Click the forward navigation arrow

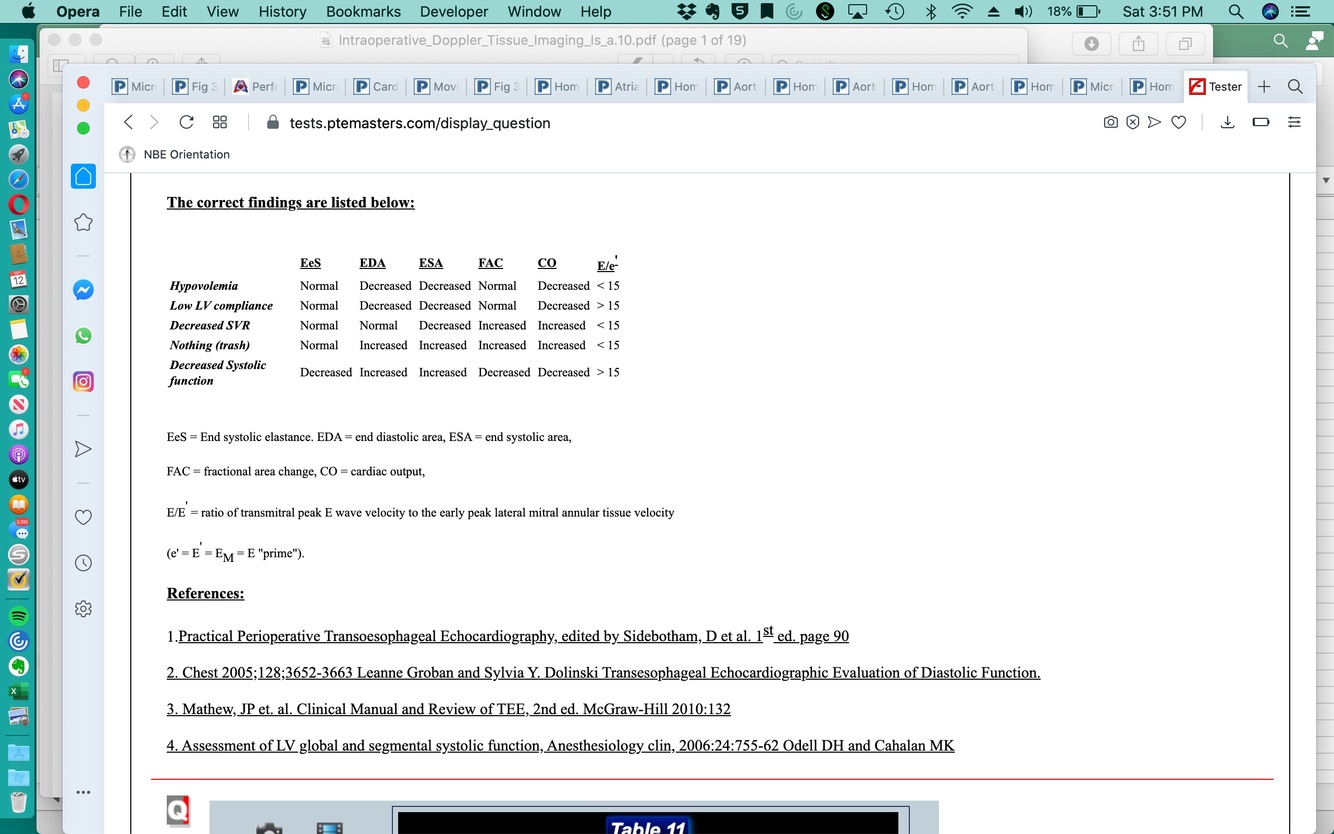(x=154, y=122)
